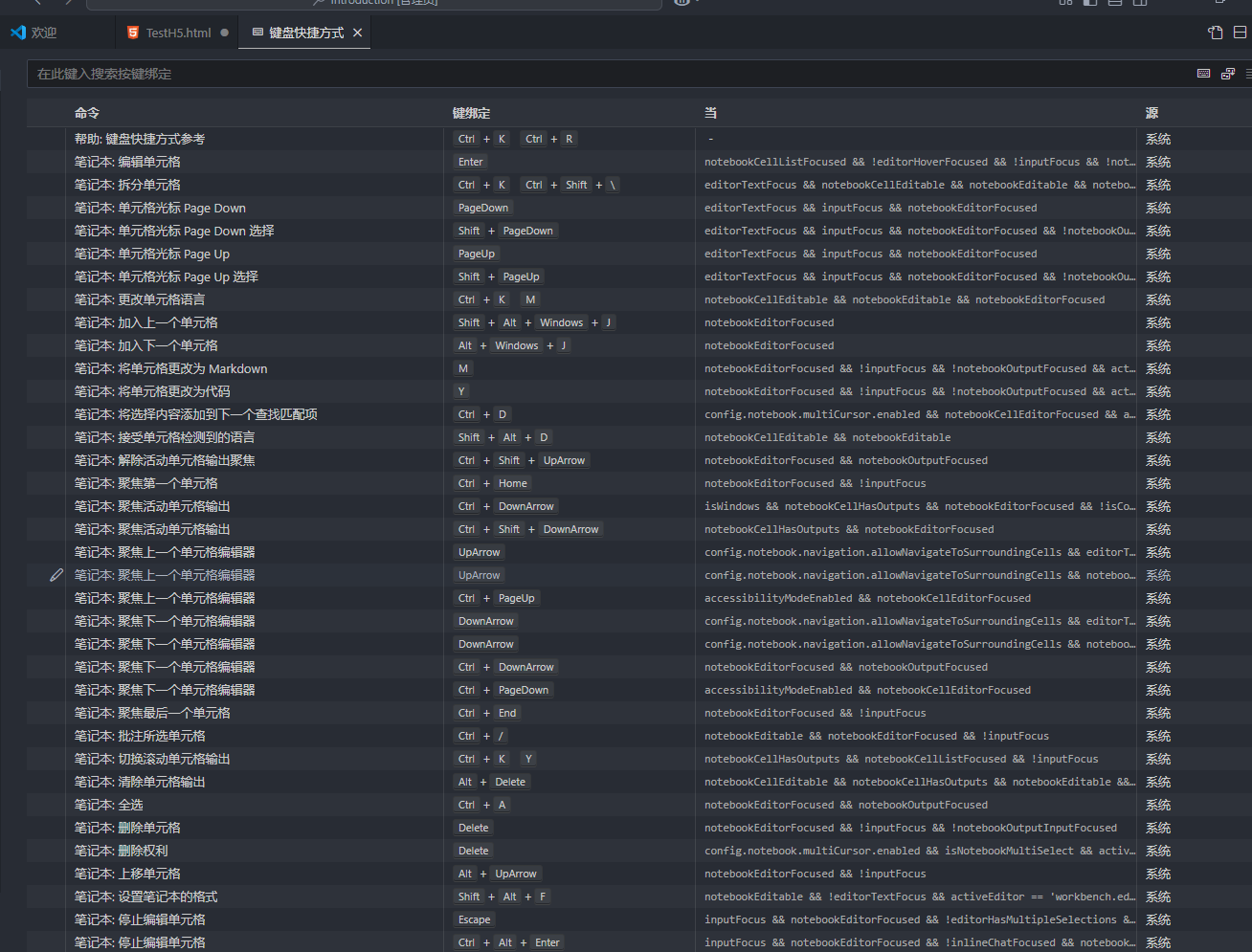Screen dimensions: 1252x952
Task: Open keyboard shortcuts JSON file icon
Action: (1216, 33)
